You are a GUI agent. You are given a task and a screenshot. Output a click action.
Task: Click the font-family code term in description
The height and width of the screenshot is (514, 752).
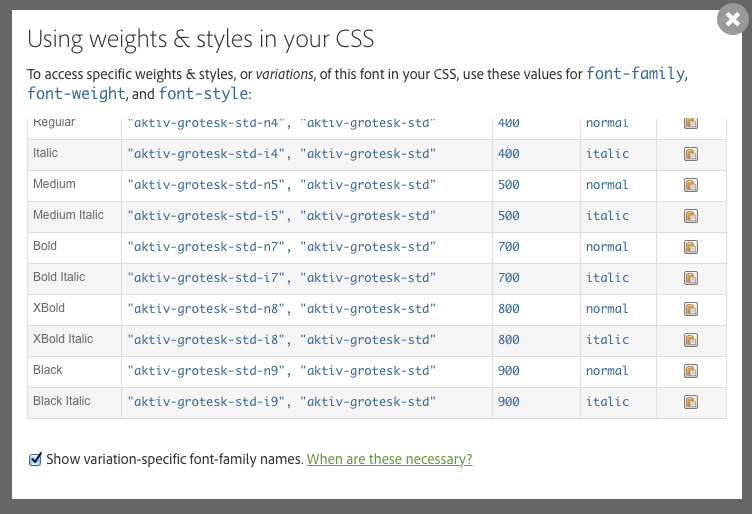(x=635, y=74)
